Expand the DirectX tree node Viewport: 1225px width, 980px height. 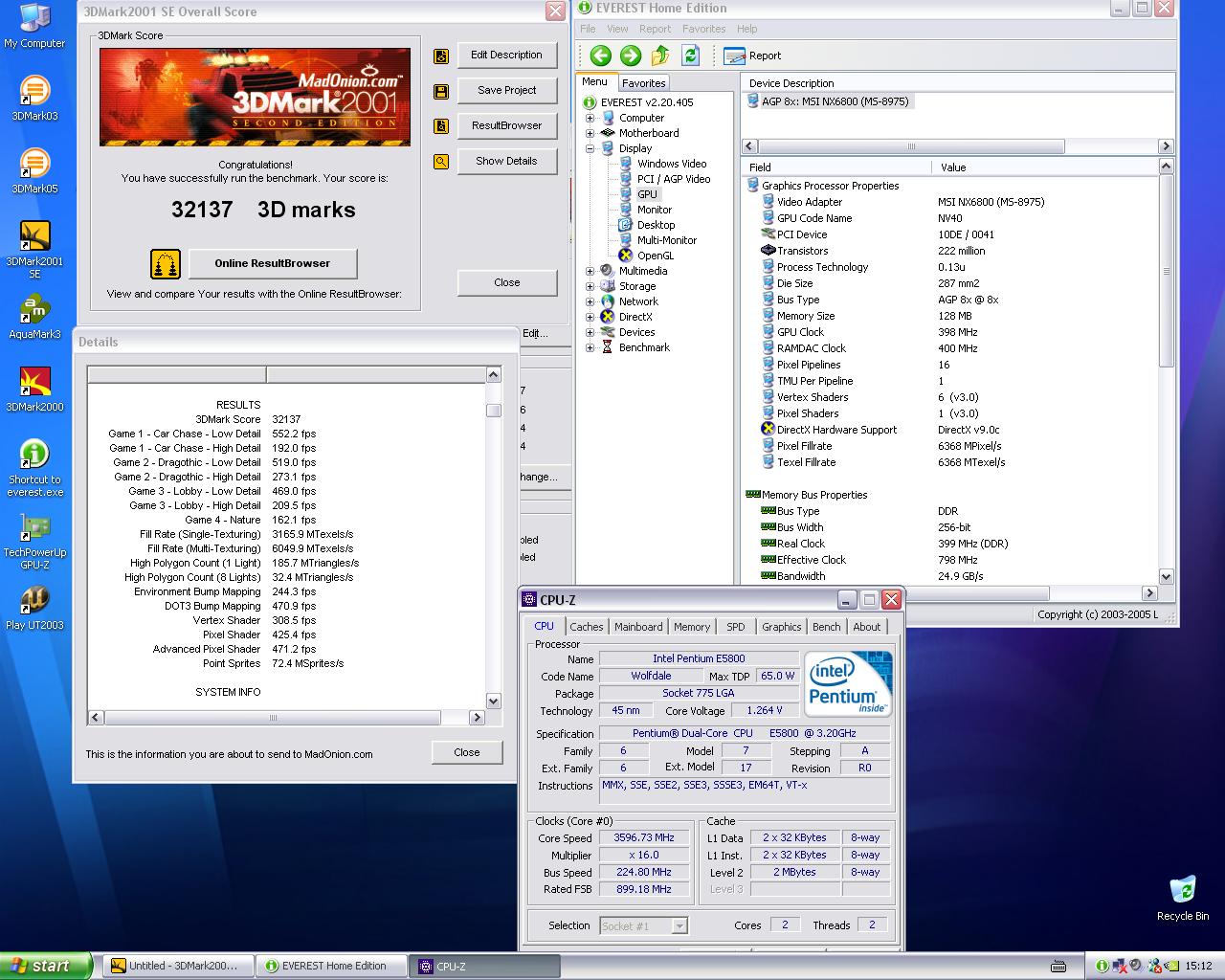(x=590, y=317)
